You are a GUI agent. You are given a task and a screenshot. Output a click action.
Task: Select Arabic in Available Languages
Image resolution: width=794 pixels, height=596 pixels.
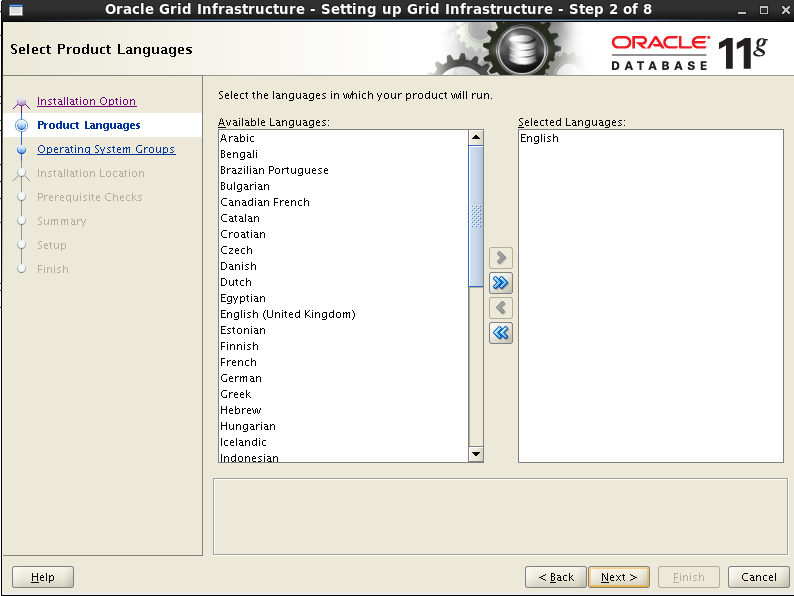[344, 138]
